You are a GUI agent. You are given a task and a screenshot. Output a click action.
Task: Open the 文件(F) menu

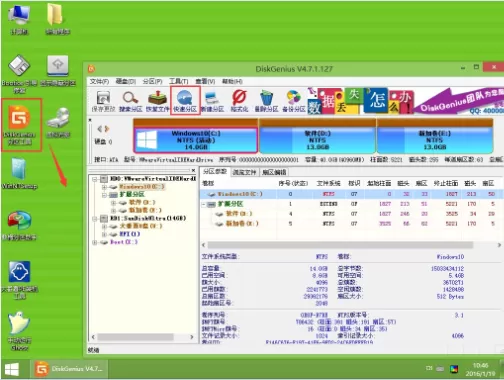[x=99, y=81]
